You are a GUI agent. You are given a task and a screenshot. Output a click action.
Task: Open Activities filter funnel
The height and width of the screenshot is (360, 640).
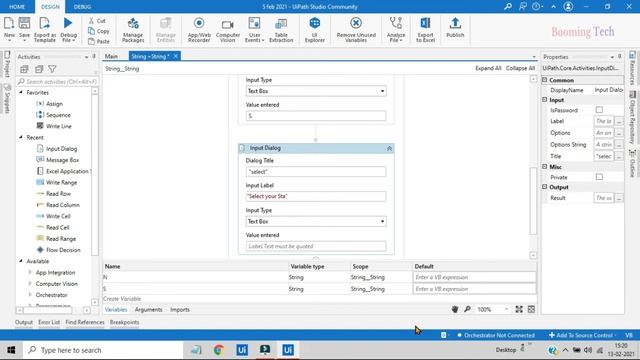pos(52,69)
